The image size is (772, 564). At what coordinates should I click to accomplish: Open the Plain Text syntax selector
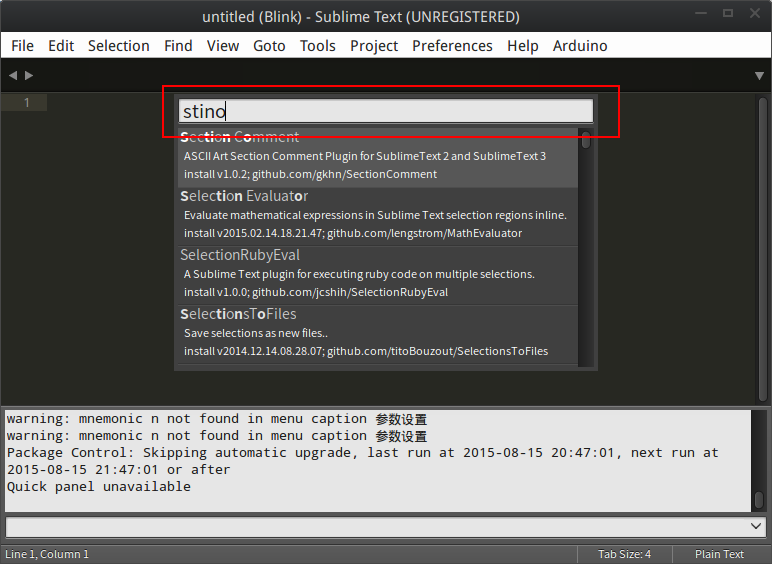click(719, 554)
